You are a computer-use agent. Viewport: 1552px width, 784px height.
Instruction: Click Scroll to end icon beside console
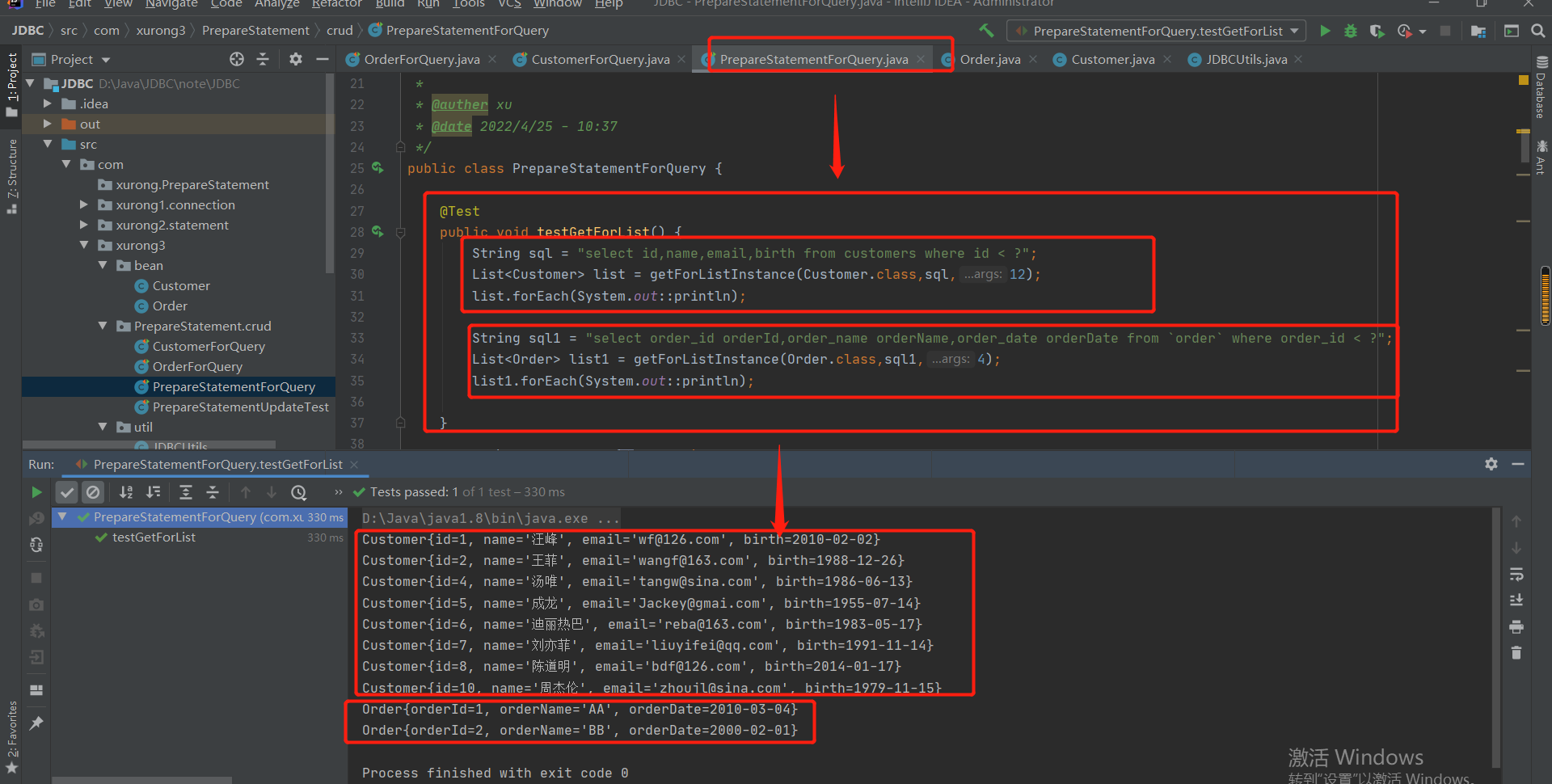point(1516,600)
